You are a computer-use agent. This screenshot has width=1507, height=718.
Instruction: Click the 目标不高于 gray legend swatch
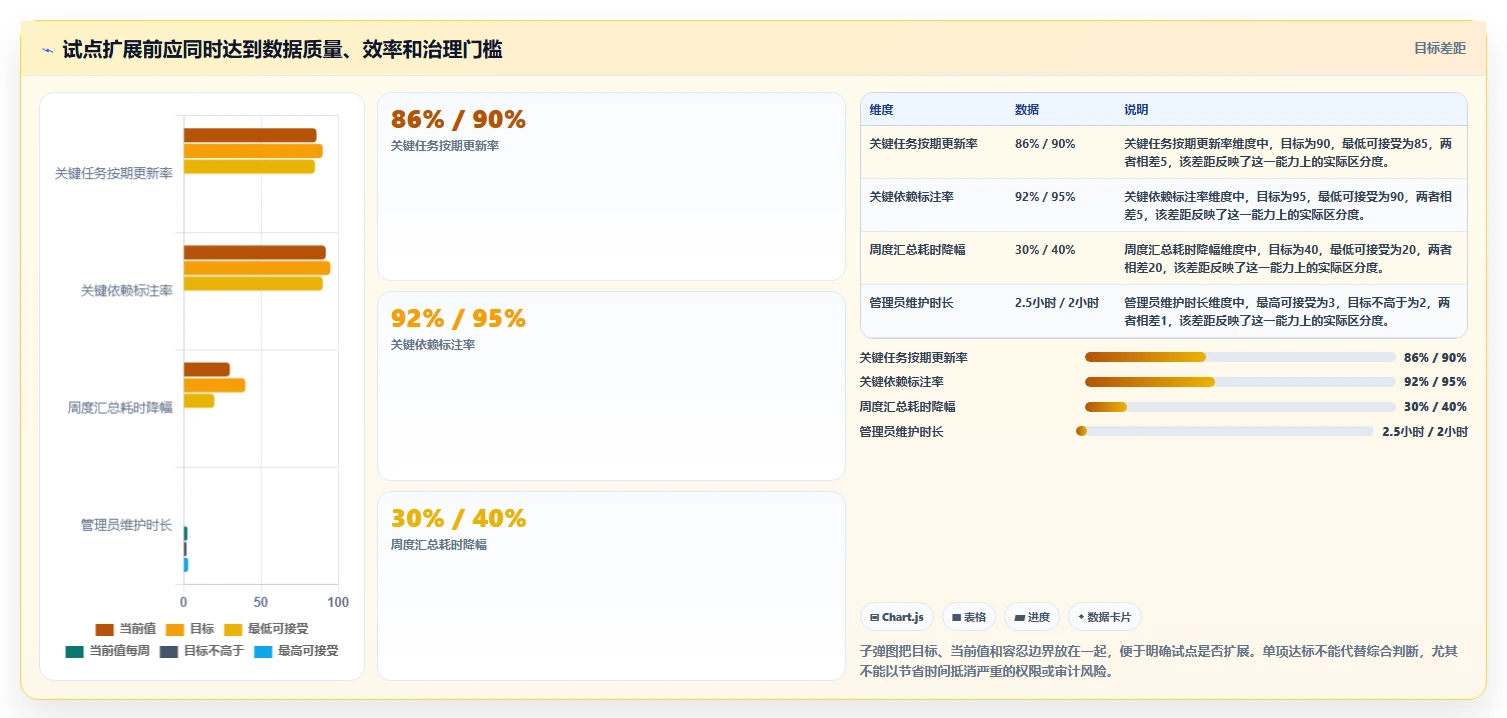pos(168,651)
